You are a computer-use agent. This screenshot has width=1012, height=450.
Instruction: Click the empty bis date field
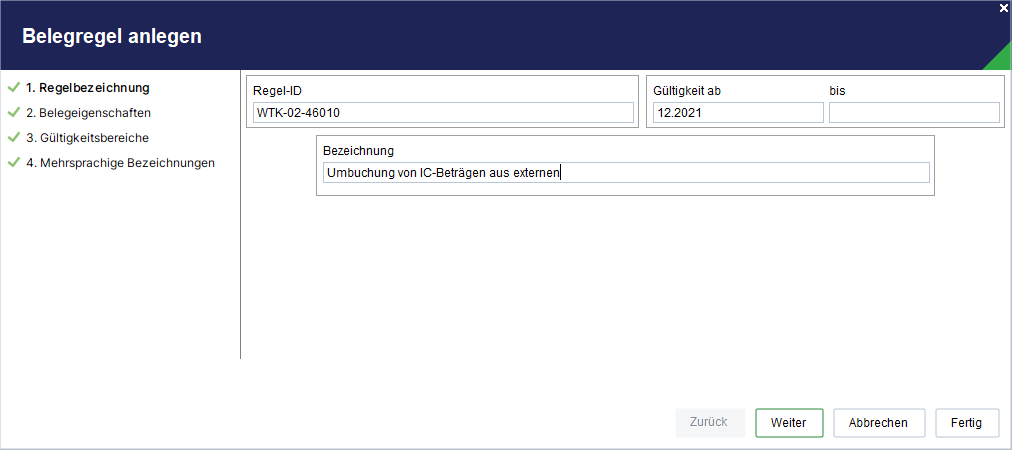pos(914,113)
